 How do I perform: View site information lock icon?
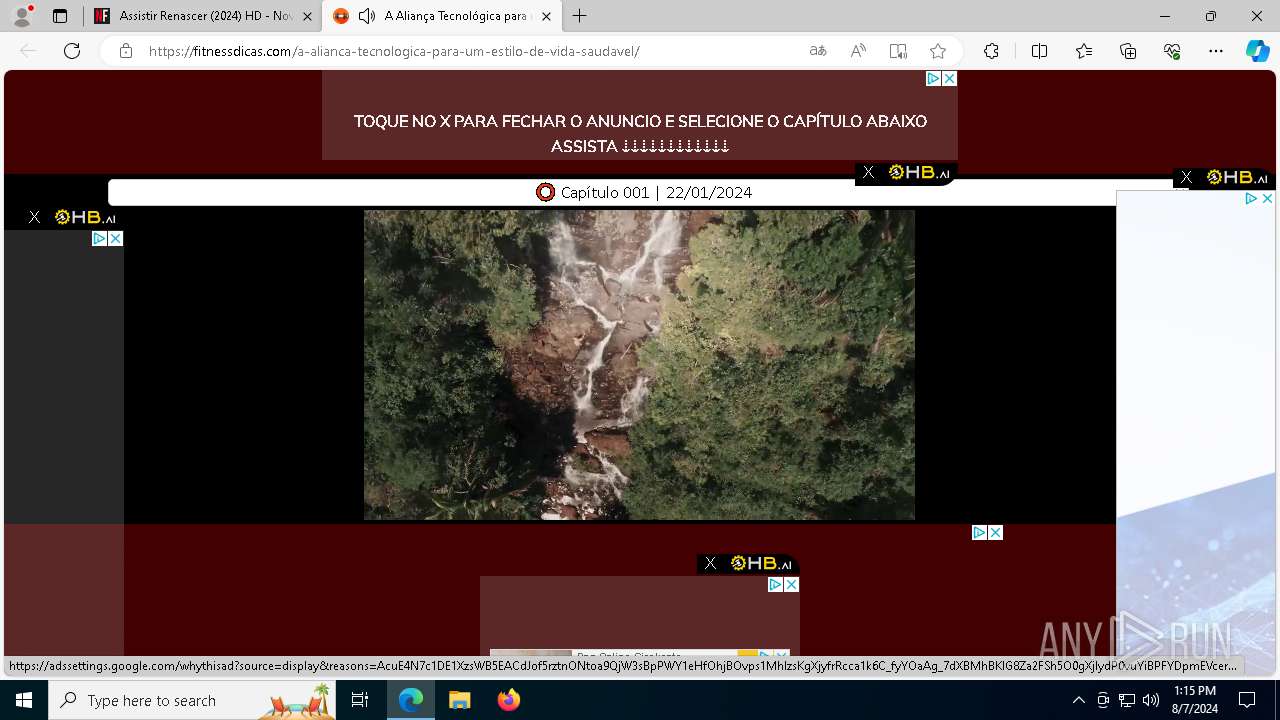[x=125, y=51]
